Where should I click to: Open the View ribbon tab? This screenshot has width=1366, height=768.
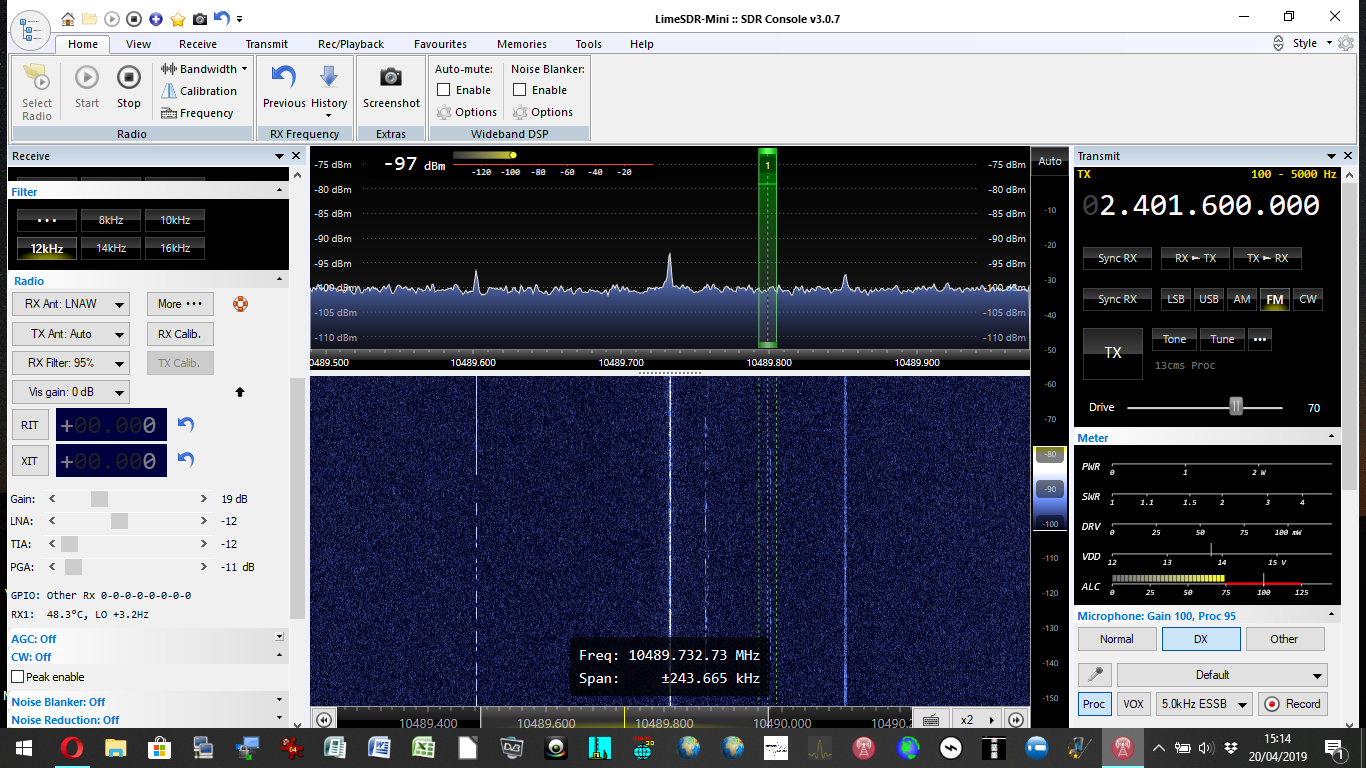(138, 44)
